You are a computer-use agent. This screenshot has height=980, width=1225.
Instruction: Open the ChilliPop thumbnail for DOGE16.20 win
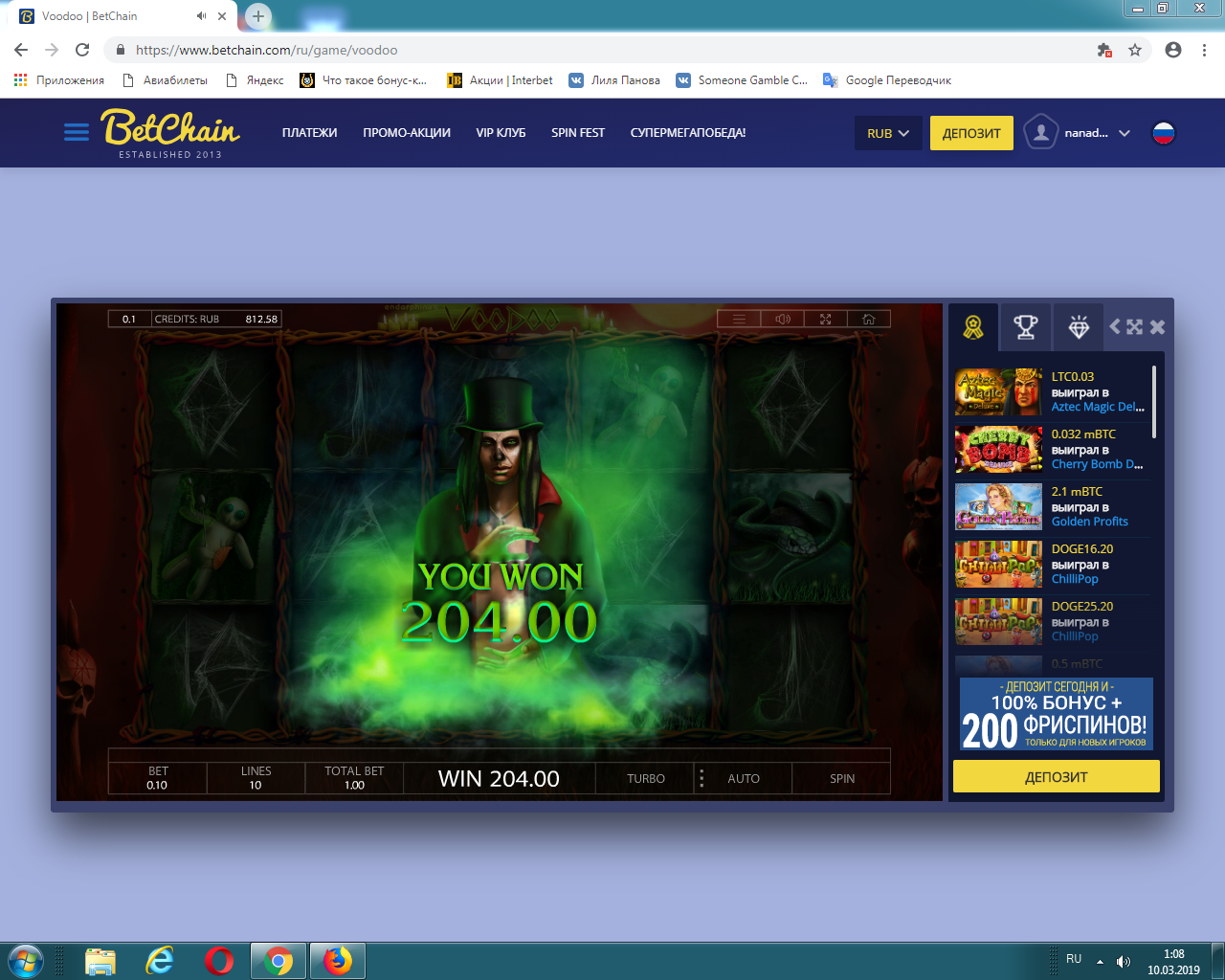coord(998,565)
